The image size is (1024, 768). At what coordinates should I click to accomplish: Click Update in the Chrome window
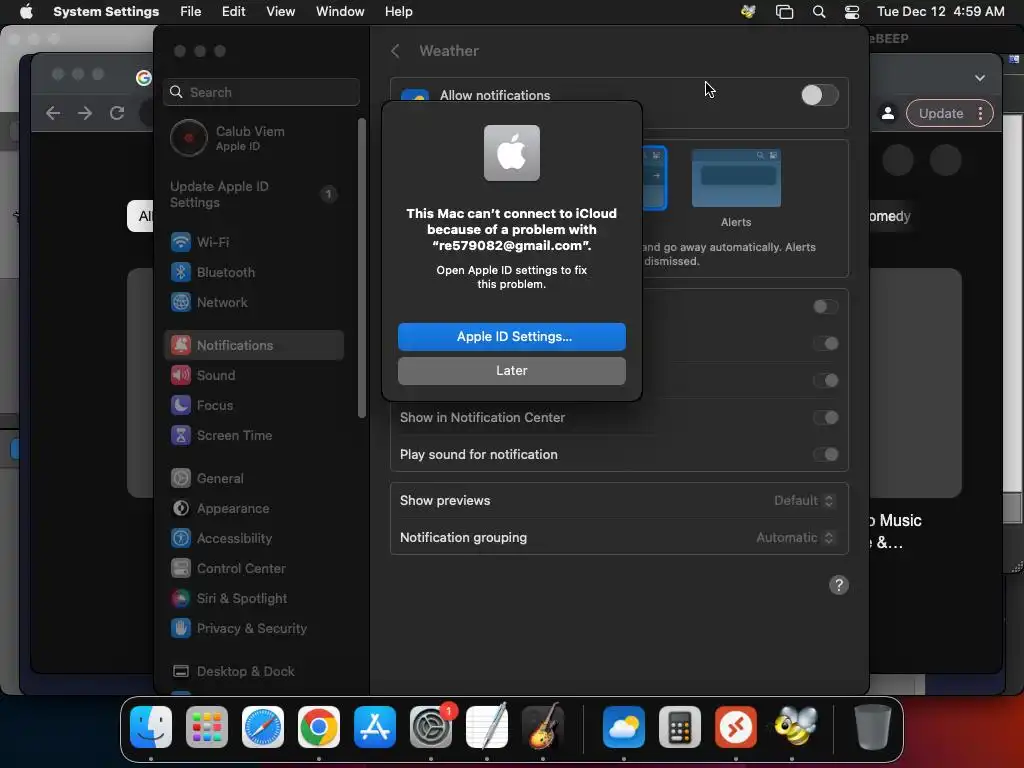tap(941, 113)
